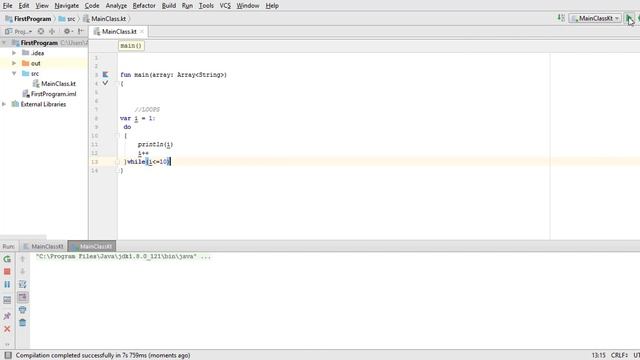640x360 pixels.
Task: Click the //LOOPS comment line
Action: (147, 109)
